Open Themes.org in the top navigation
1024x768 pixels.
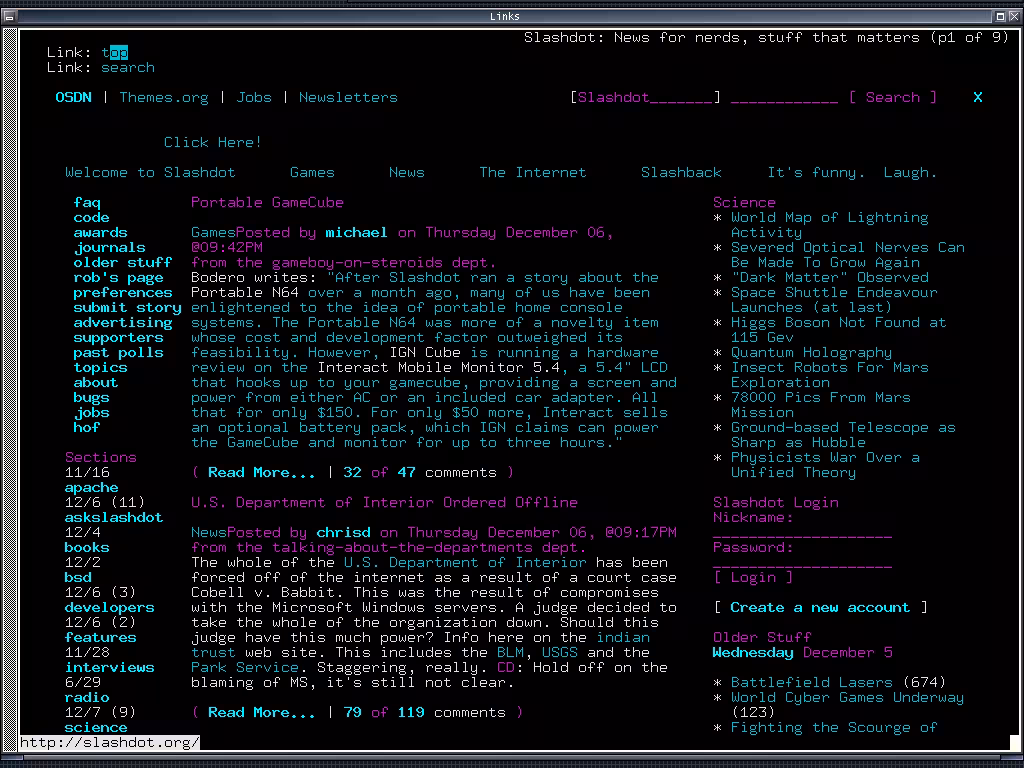pos(164,97)
